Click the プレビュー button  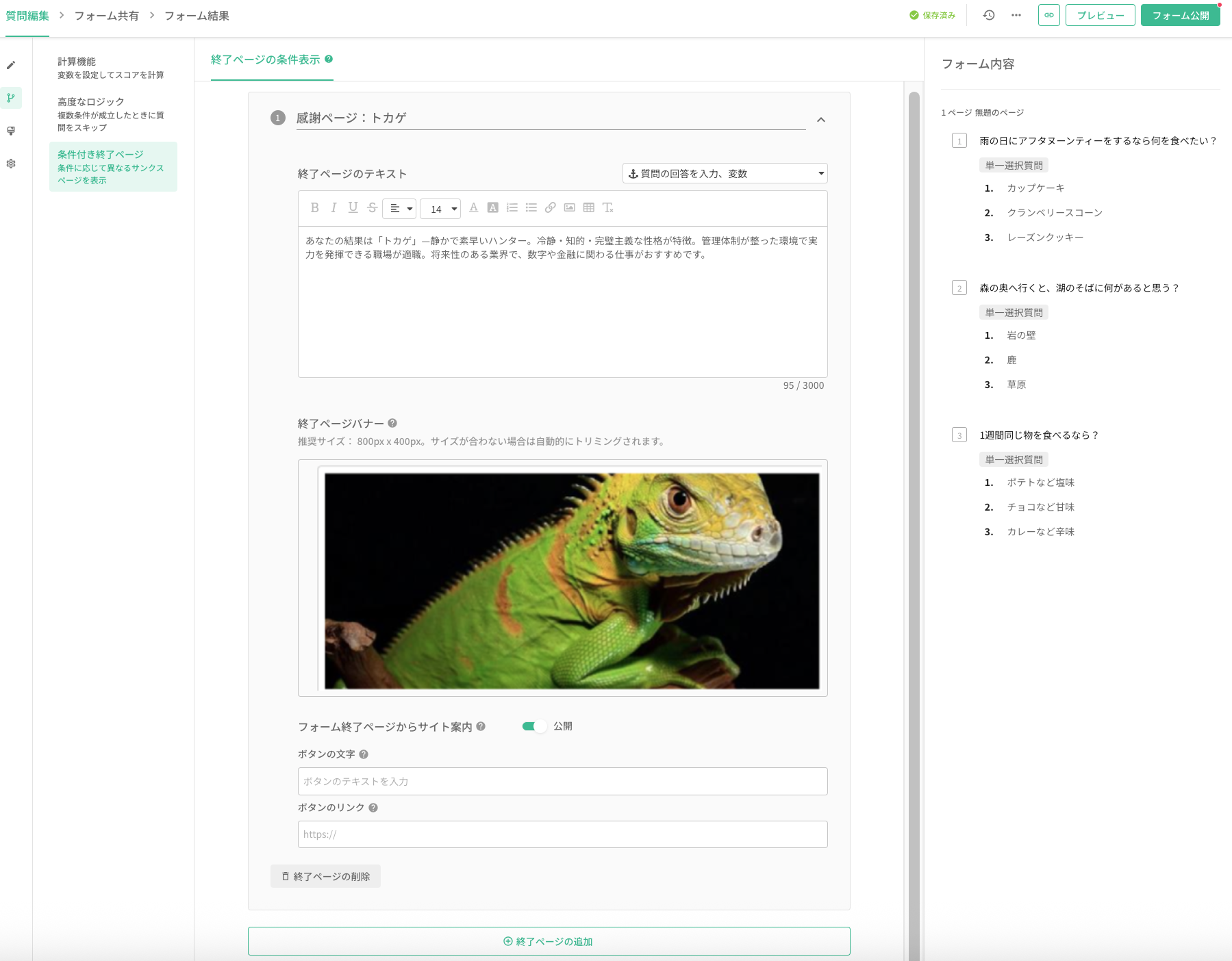click(x=1101, y=15)
